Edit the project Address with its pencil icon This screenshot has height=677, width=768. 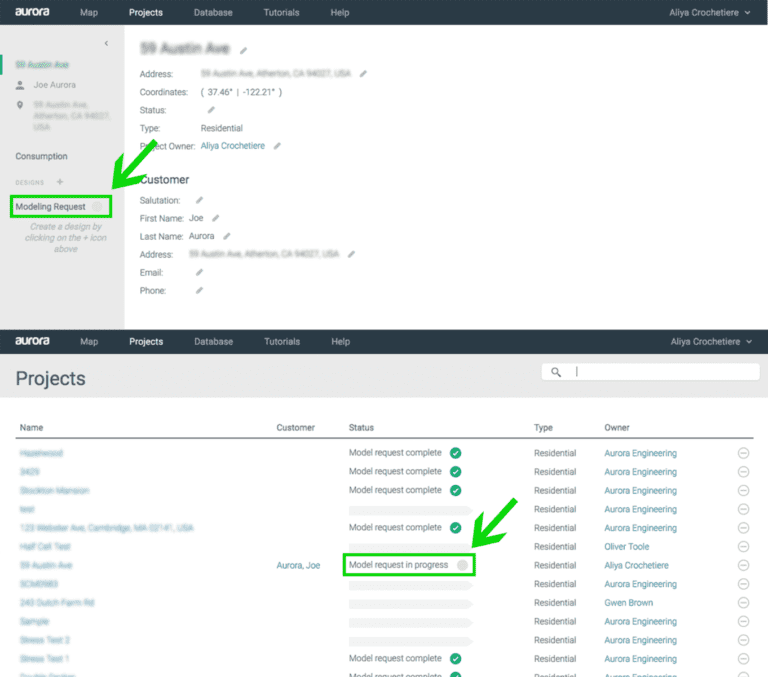coord(363,73)
